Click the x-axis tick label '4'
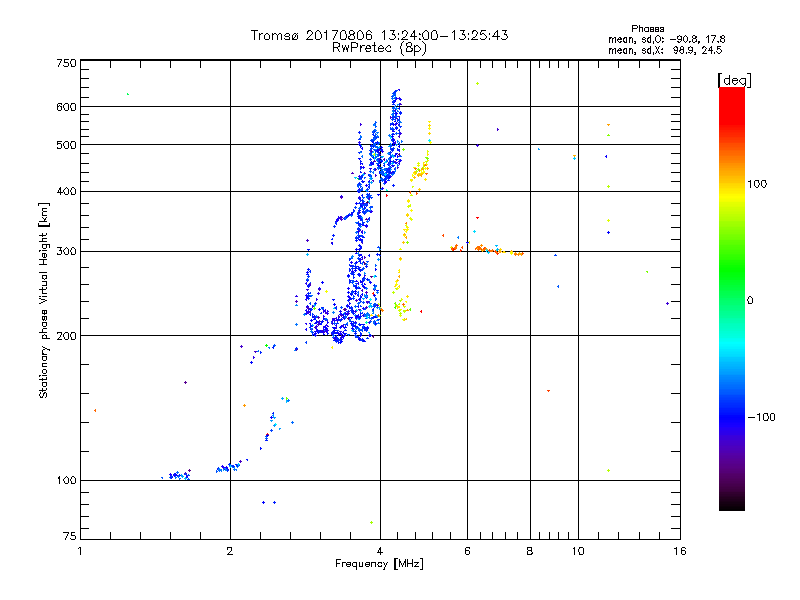 pos(380,551)
